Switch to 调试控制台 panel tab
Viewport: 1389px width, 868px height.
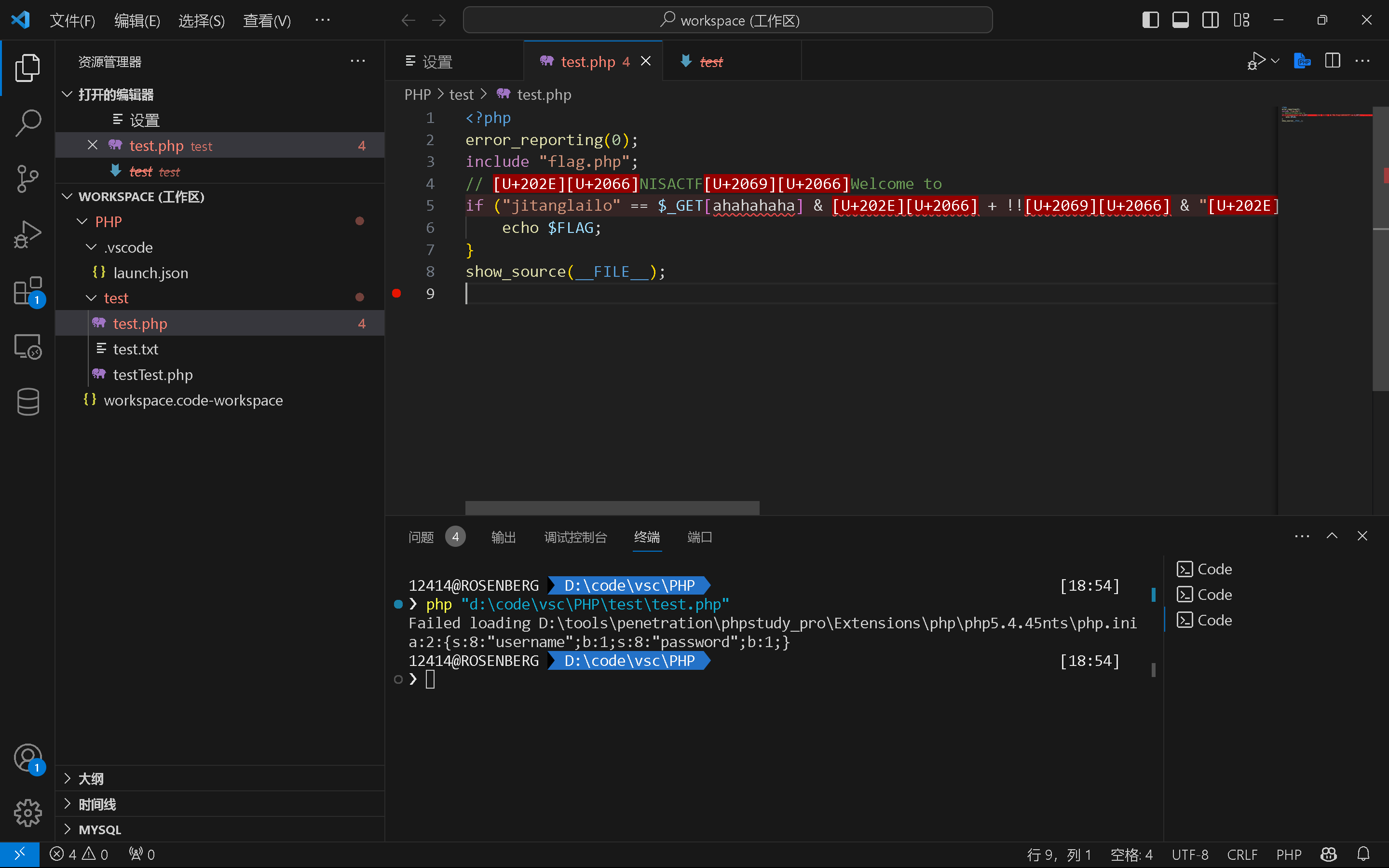(x=575, y=537)
